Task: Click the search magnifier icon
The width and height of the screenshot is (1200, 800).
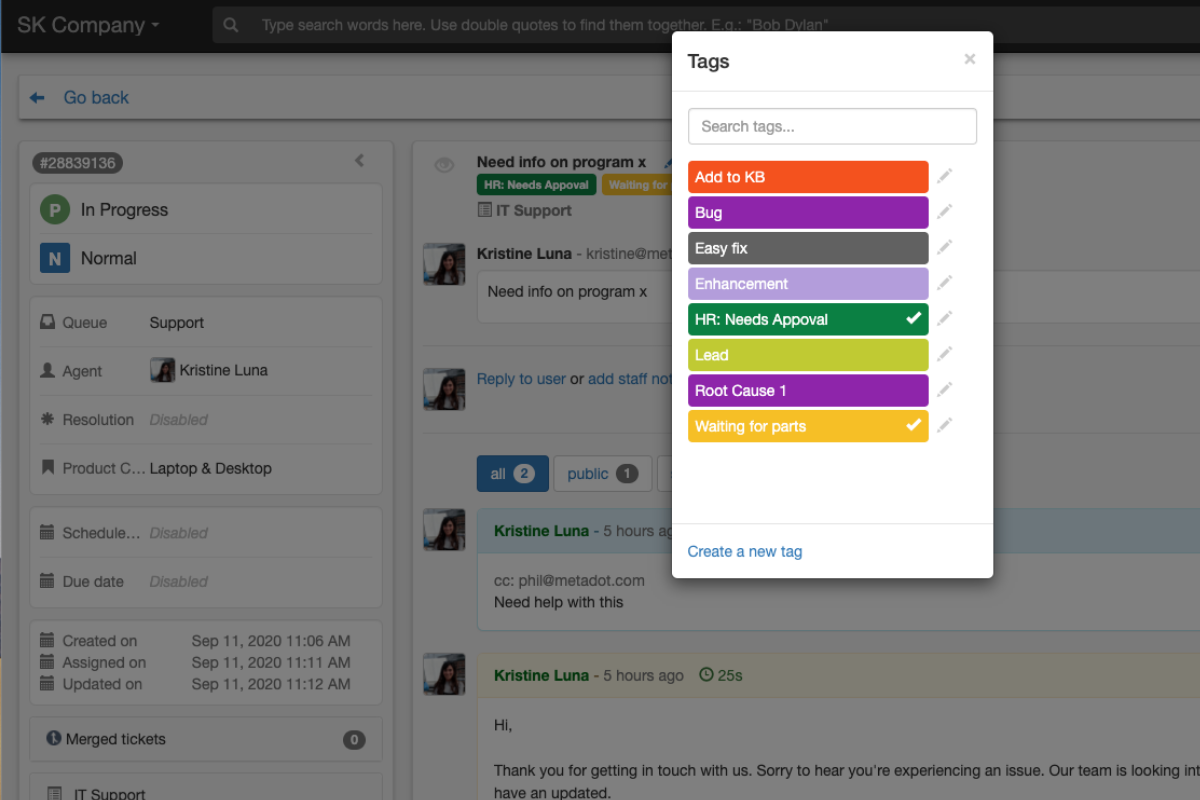Action: pyautogui.click(x=231, y=25)
